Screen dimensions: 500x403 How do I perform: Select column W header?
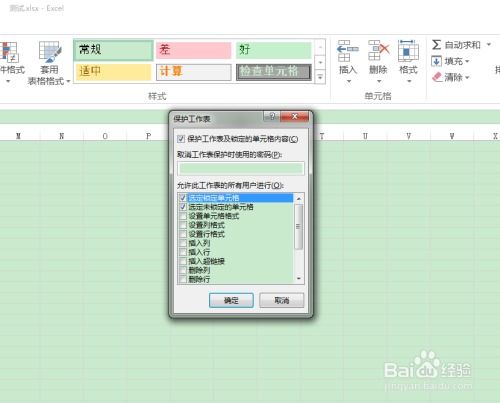[452, 136]
